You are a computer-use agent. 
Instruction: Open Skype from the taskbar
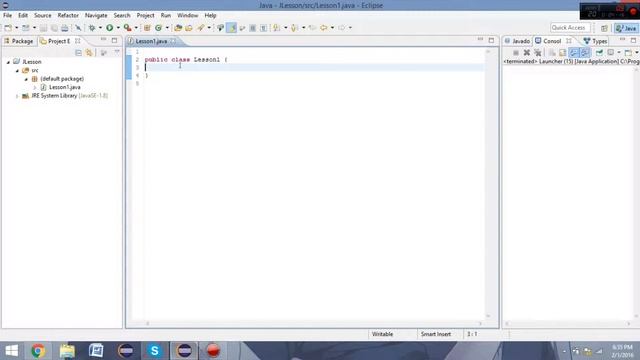[155, 351]
